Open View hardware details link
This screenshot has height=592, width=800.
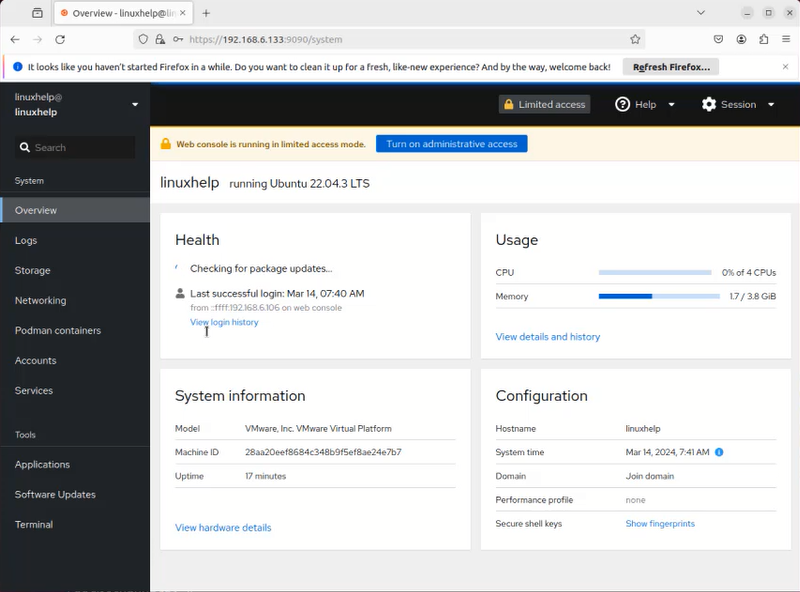coord(223,528)
